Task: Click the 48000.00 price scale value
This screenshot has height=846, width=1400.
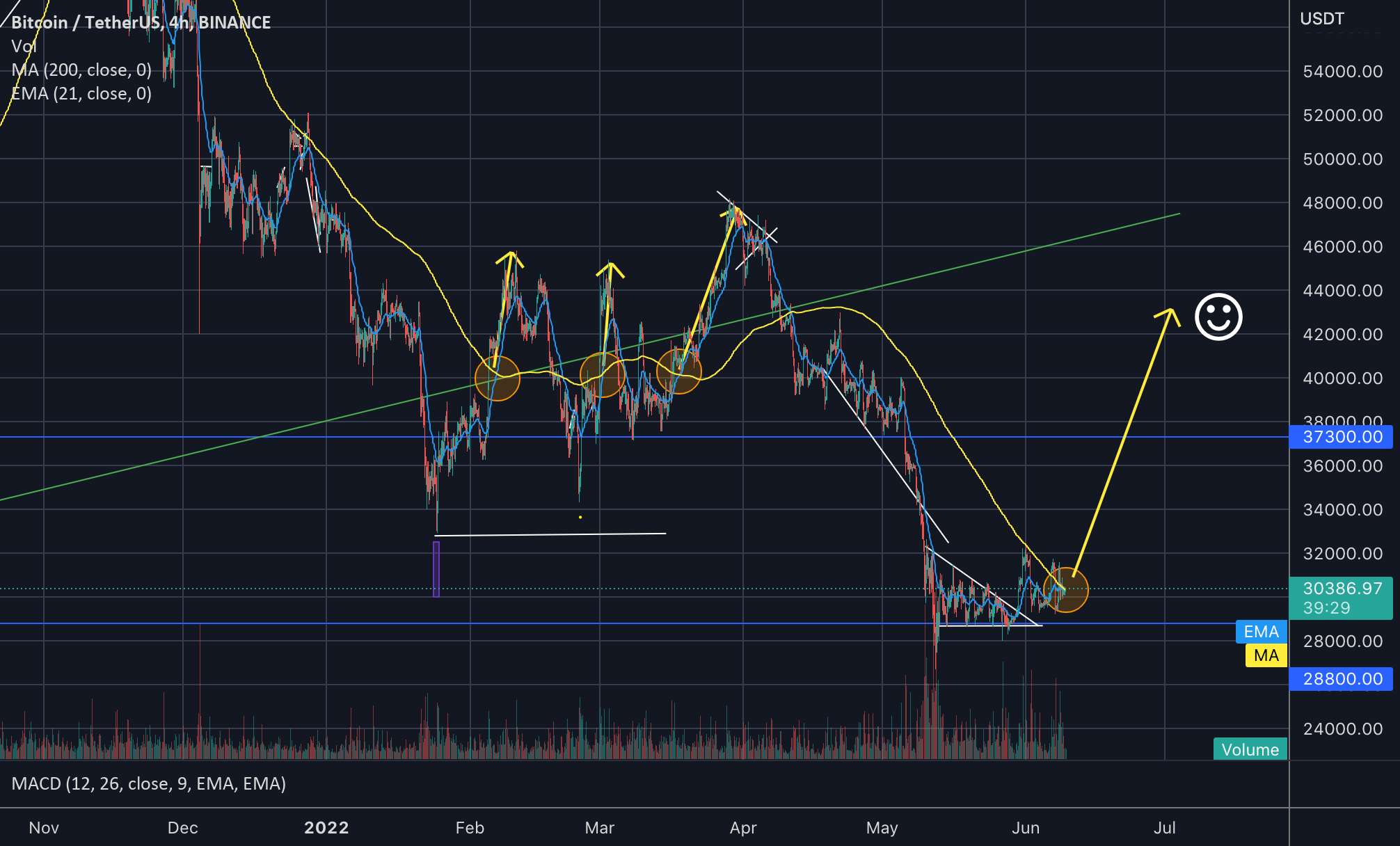Action: point(1343,203)
